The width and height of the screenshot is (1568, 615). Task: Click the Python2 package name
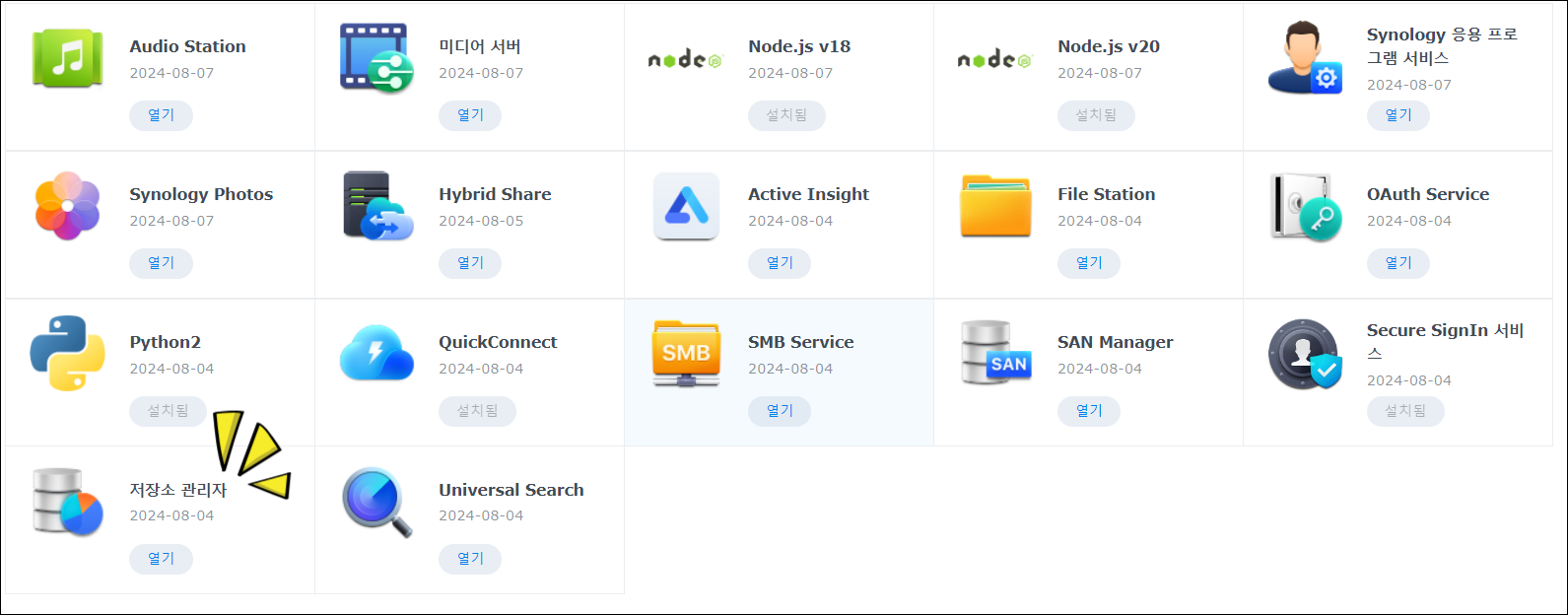(x=166, y=342)
